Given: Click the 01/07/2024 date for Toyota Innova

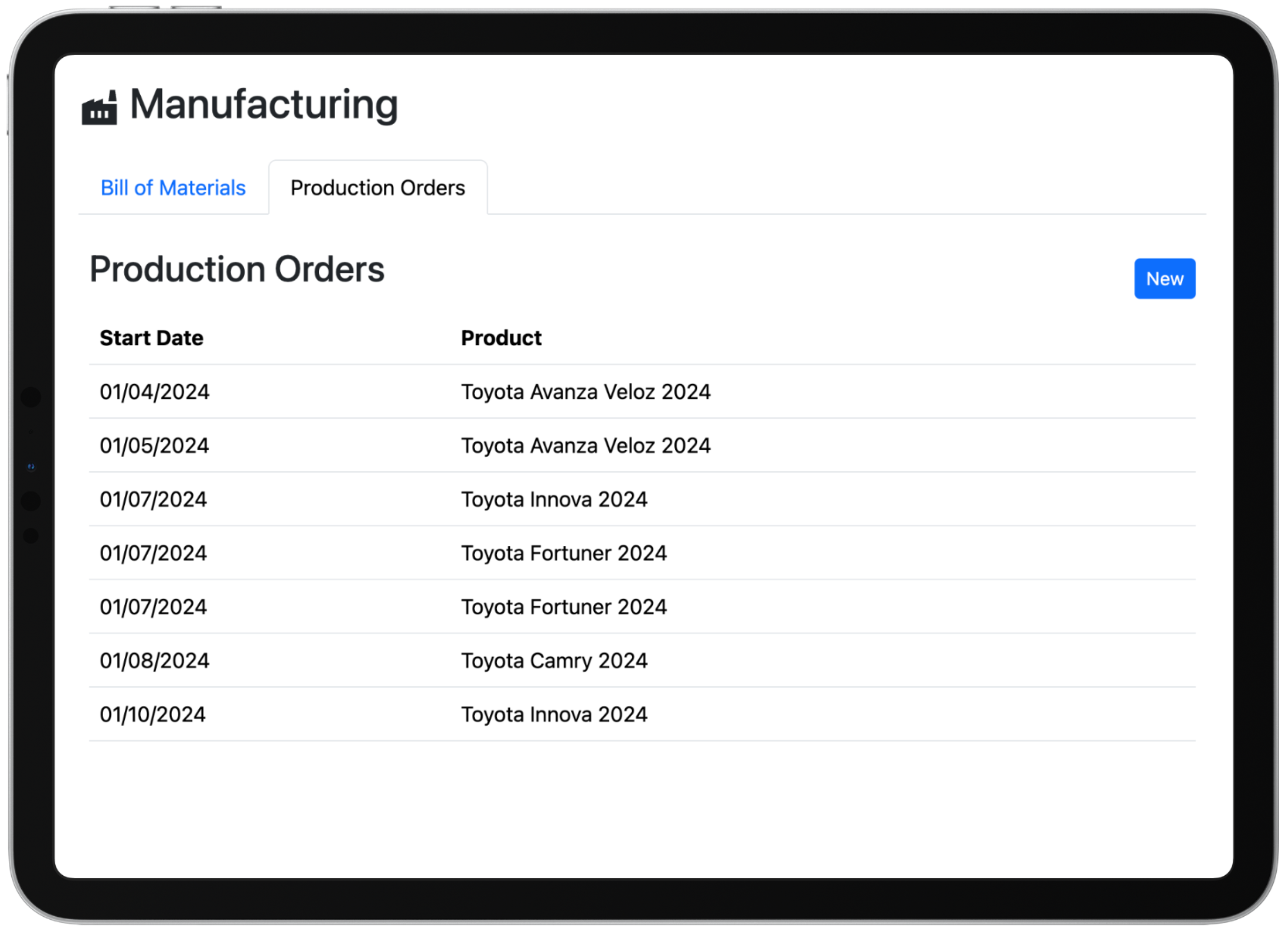Looking at the screenshot, I should pyautogui.click(x=153, y=500).
